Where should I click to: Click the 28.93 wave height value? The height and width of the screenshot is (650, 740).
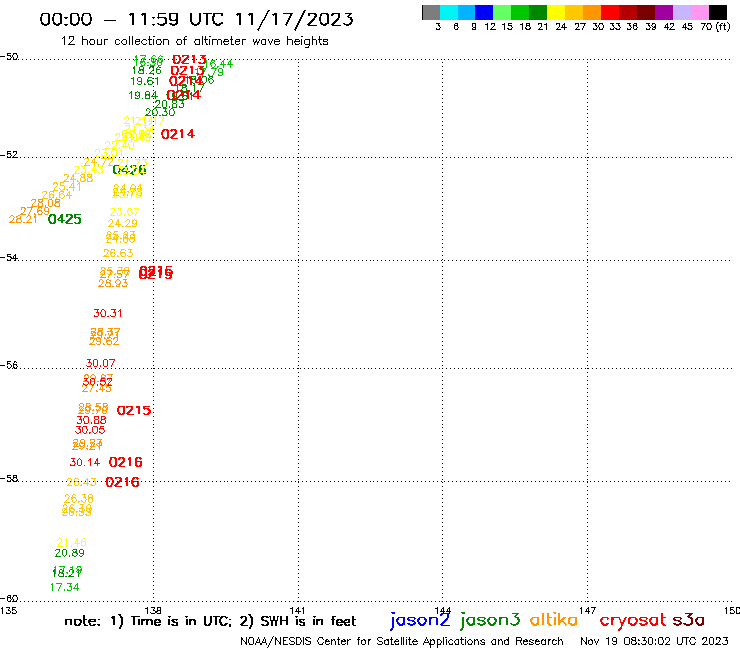(113, 283)
